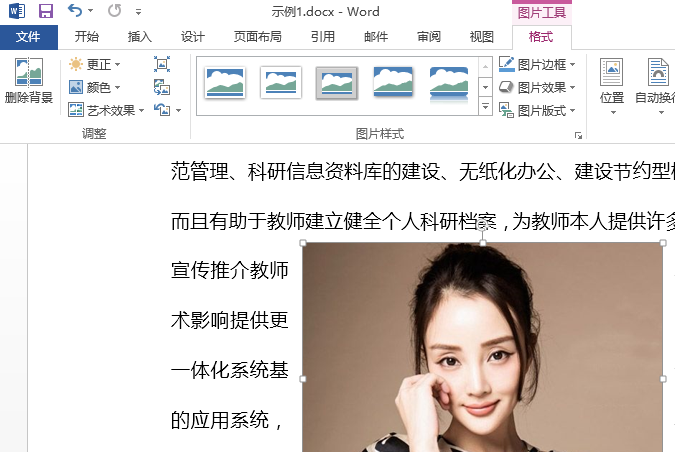Click the compress pictures icon
The width and height of the screenshot is (675, 452).
click(x=162, y=64)
